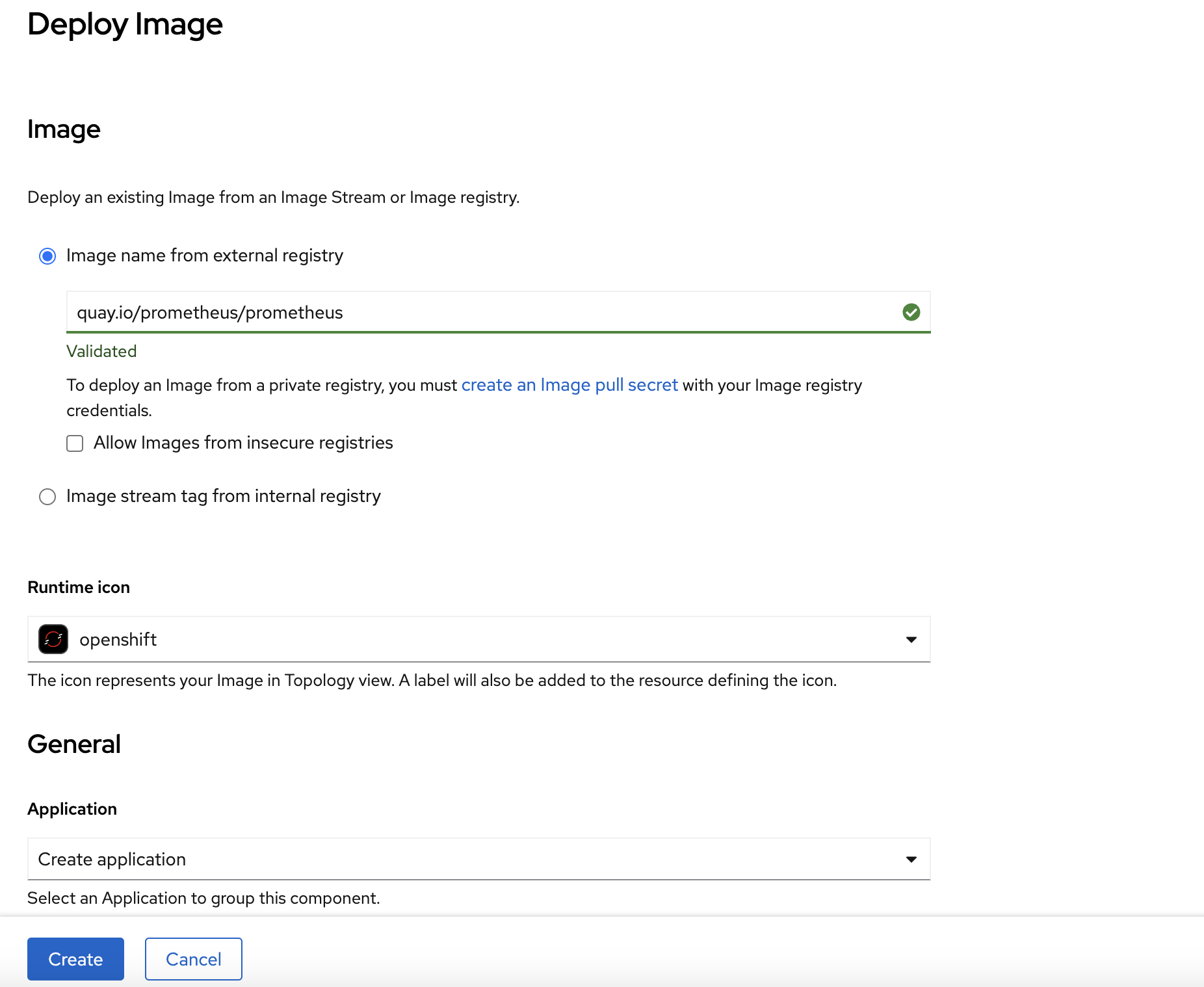Click the openshift logo in Runtime icon field
Viewport: 1204px width, 987px height.
pos(53,639)
